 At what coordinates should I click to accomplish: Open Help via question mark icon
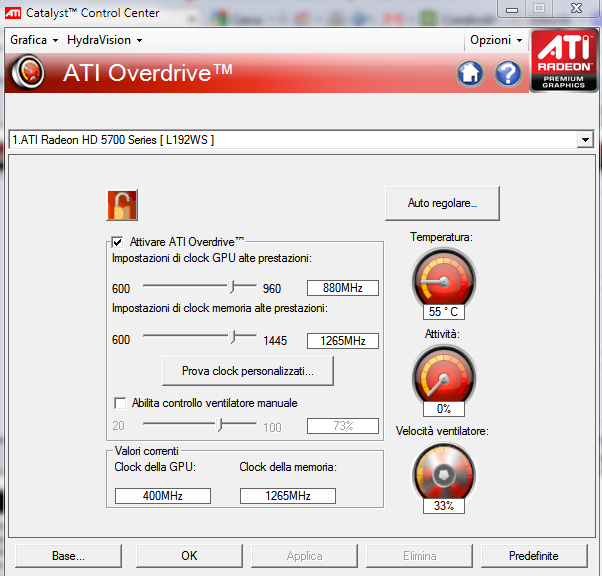point(508,73)
